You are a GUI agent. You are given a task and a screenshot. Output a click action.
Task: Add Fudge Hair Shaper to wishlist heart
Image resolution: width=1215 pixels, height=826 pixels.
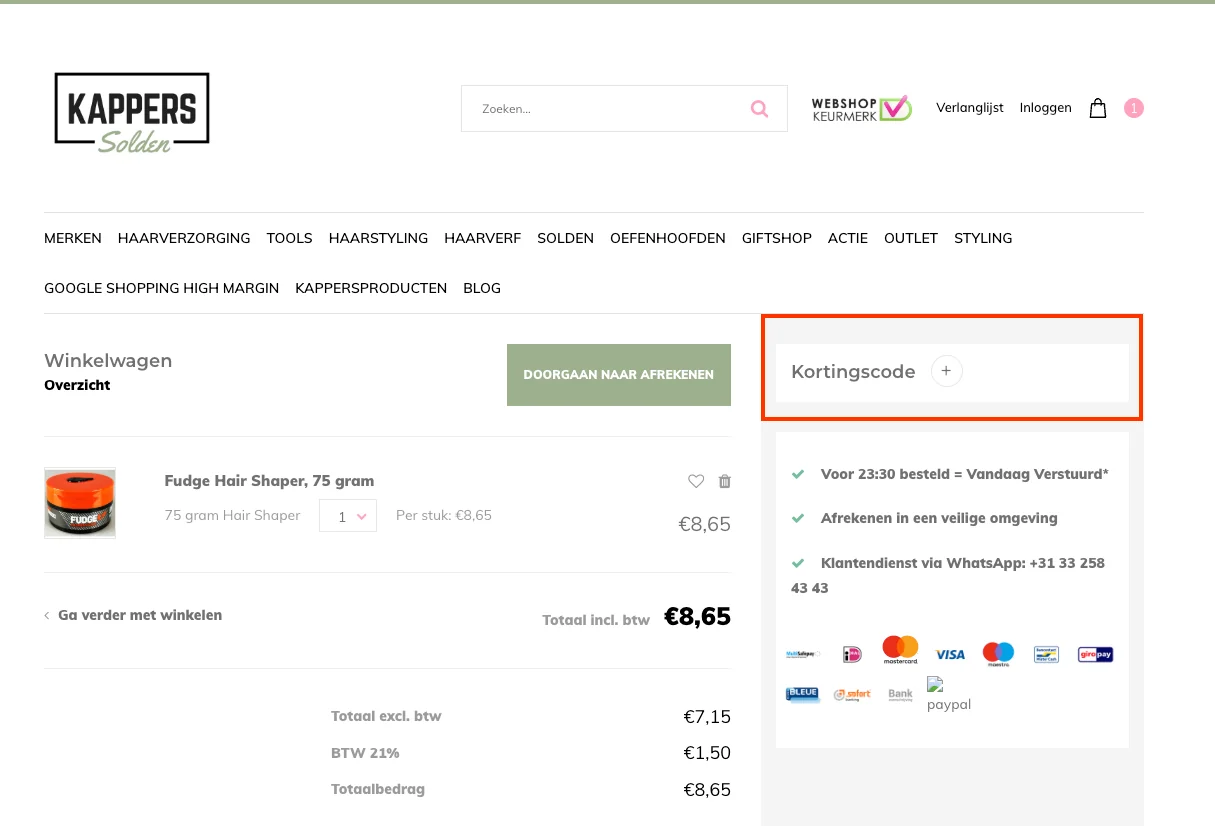pos(696,481)
